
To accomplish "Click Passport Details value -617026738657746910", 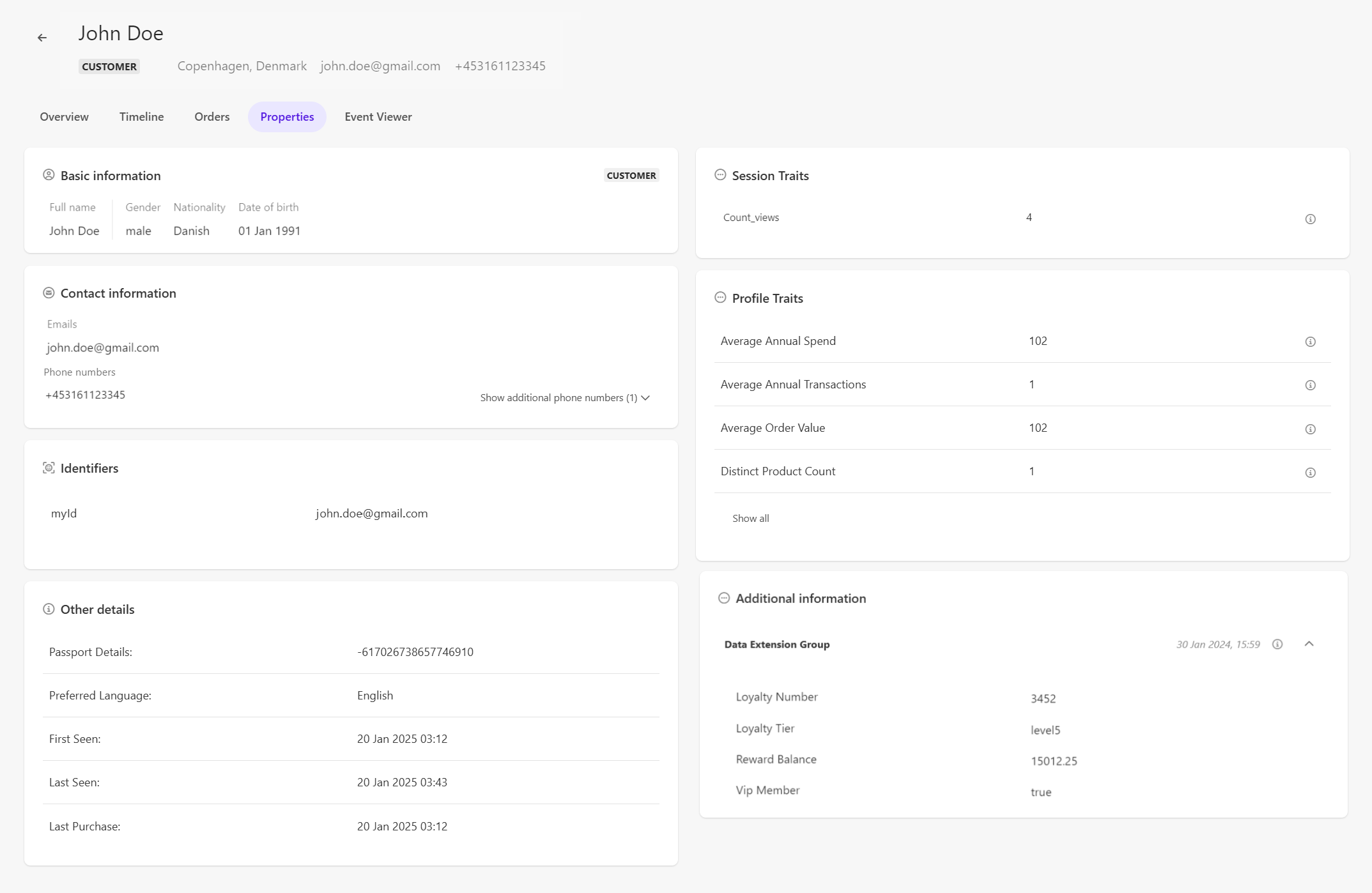I will [415, 652].
